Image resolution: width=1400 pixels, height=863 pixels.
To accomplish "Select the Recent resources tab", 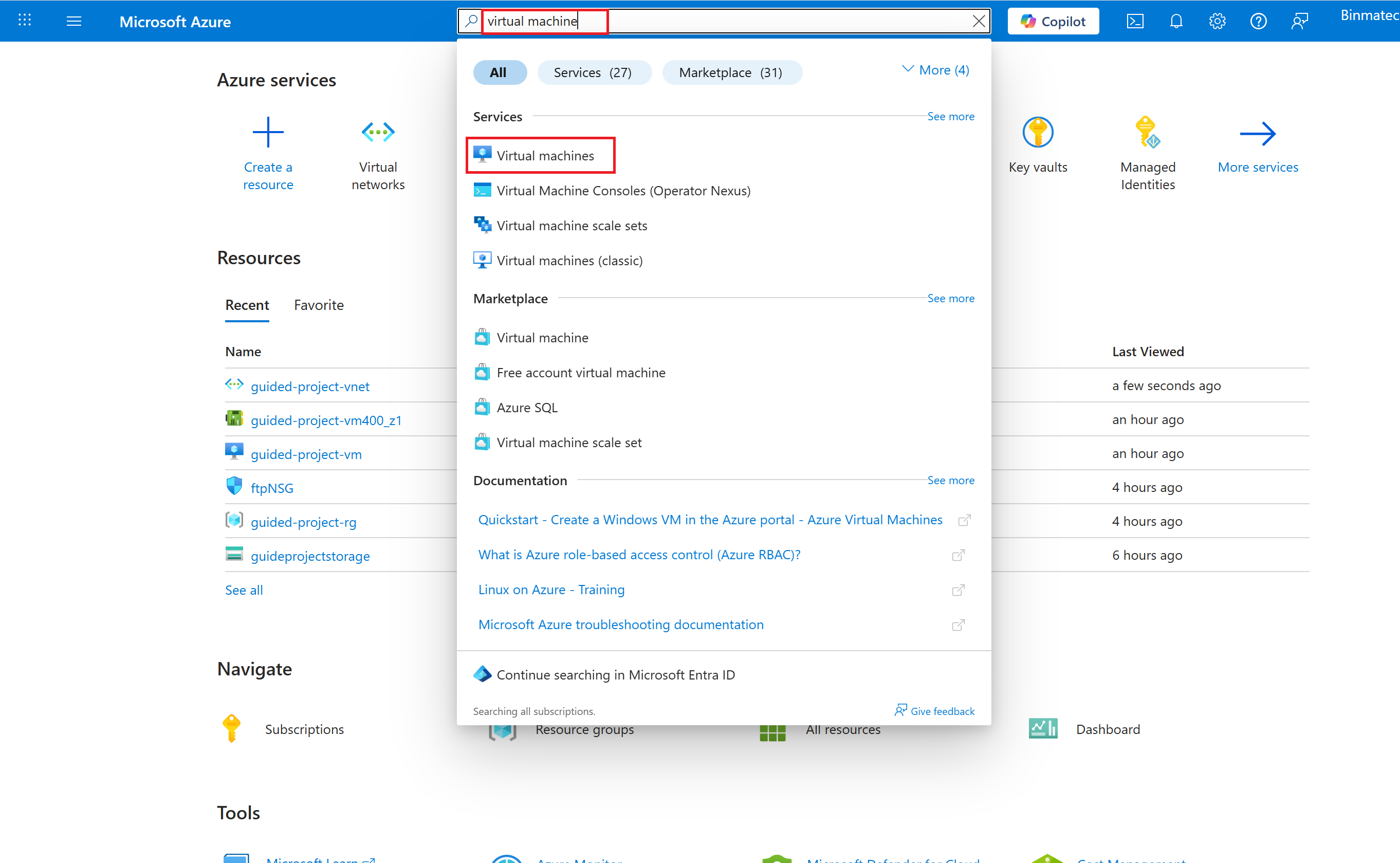I will coord(247,305).
